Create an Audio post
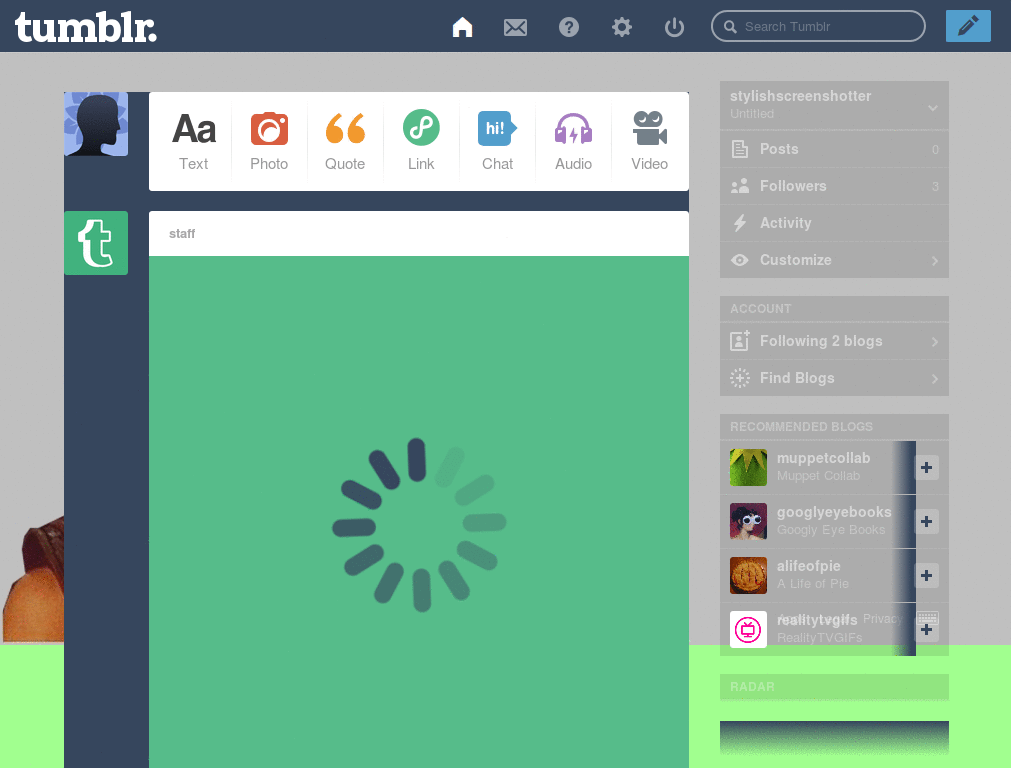The height and width of the screenshot is (768, 1024). (573, 142)
